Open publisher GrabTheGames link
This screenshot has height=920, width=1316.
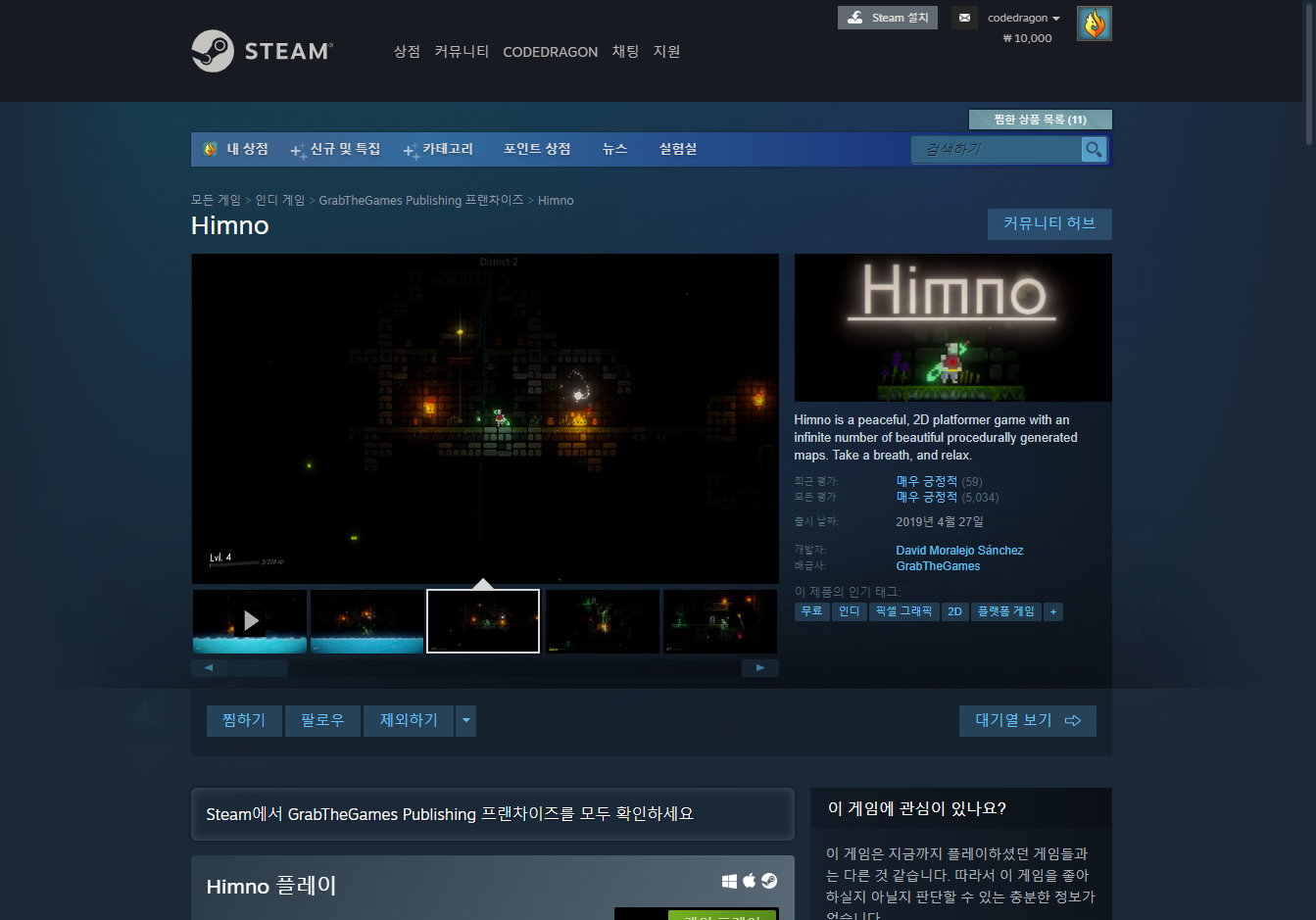[938, 566]
